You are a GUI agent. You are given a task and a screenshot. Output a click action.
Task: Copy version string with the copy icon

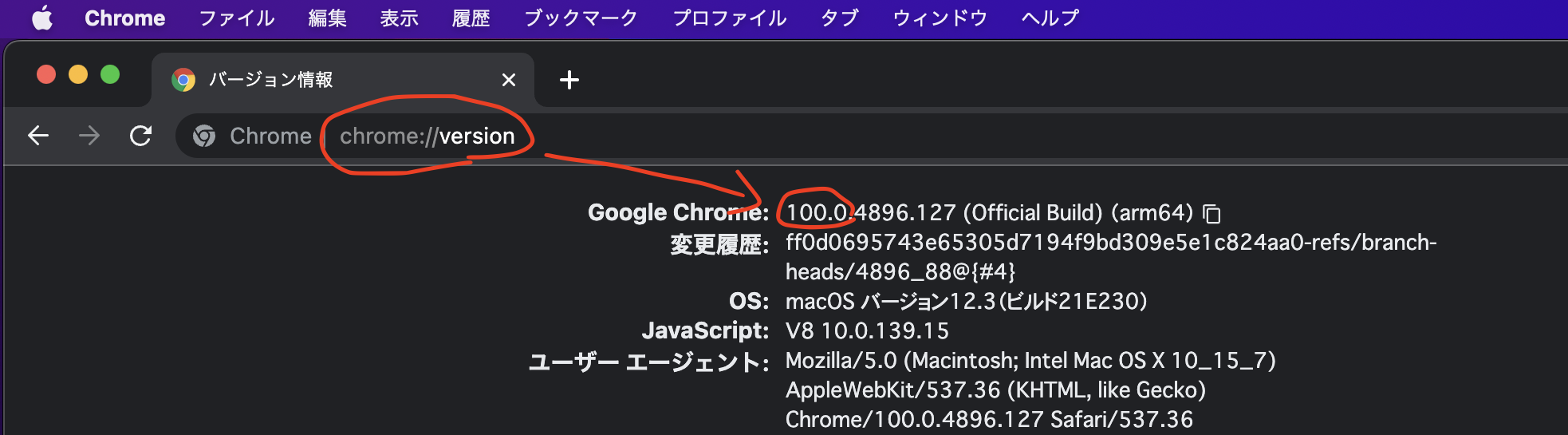tap(1211, 214)
